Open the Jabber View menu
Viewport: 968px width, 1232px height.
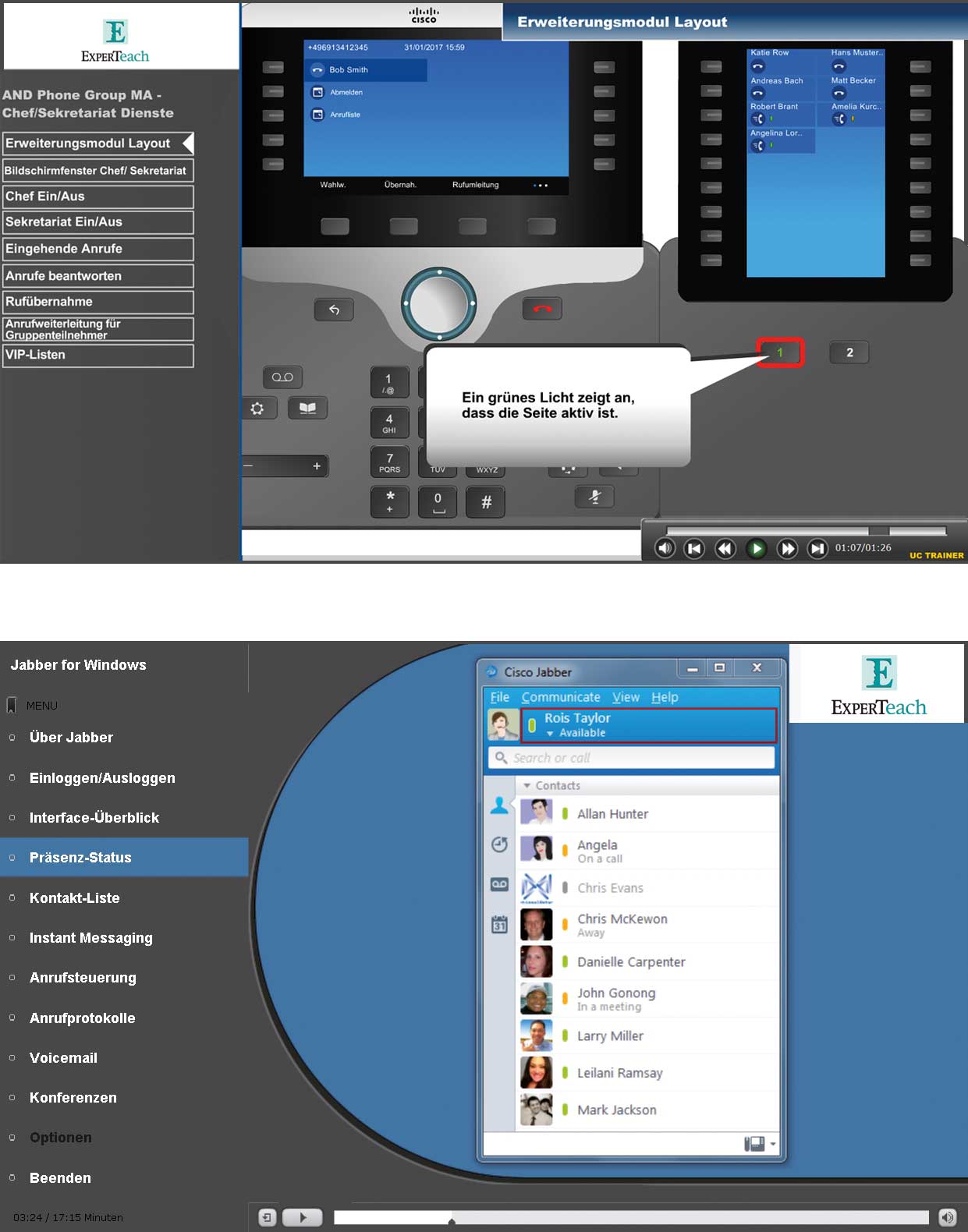pos(626,697)
